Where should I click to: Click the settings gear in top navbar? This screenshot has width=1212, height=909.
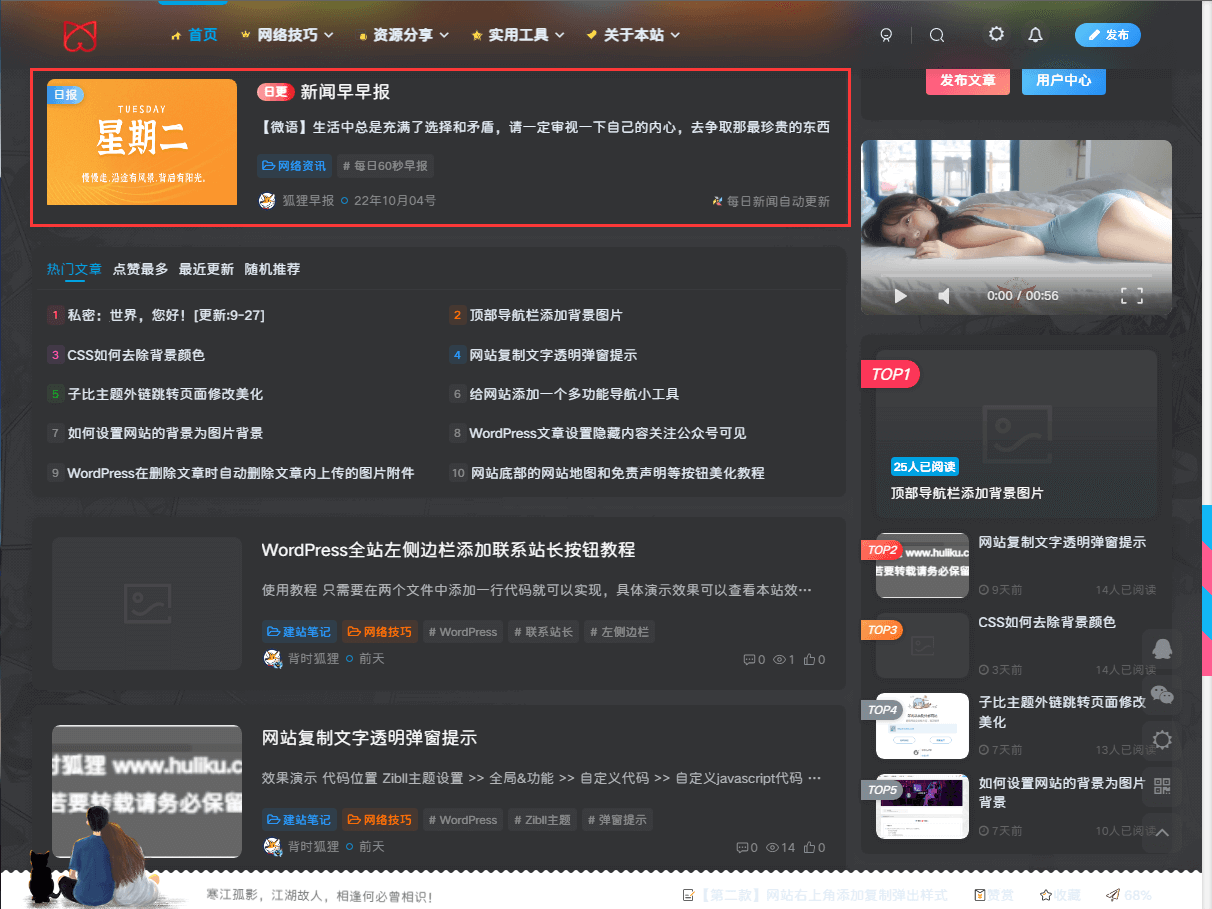pos(996,34)
